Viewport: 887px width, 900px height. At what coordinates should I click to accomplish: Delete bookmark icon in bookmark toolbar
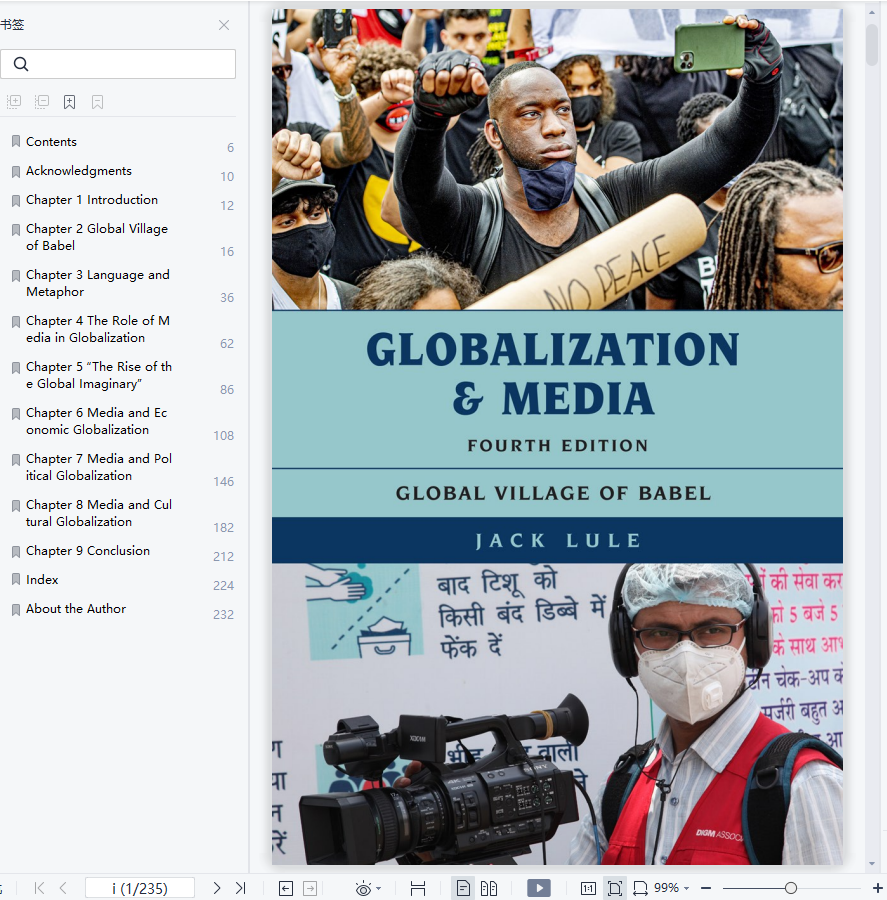tap(98, 102)
